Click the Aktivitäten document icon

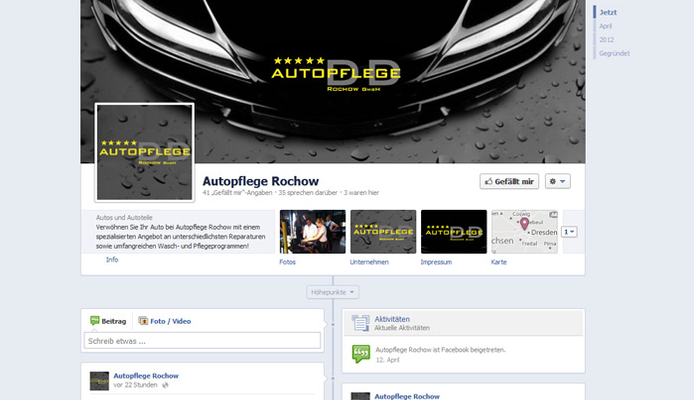360,323
